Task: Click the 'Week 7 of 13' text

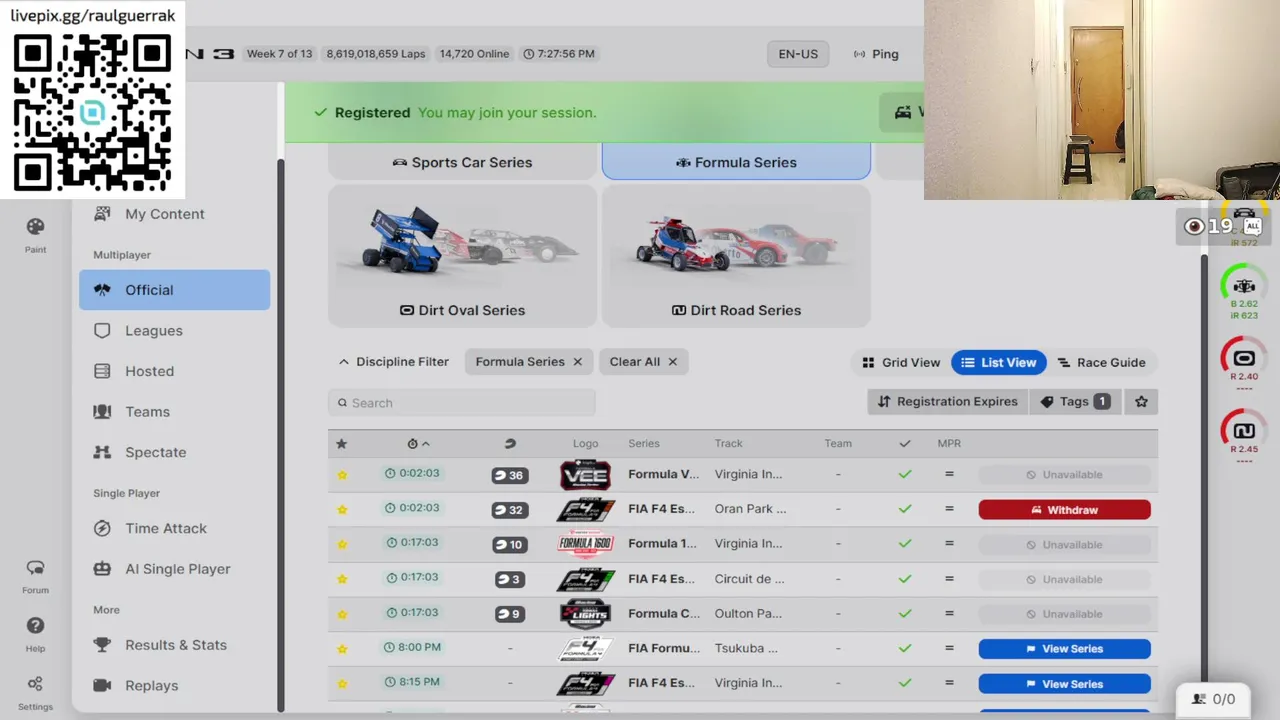Action: (280, 54)
